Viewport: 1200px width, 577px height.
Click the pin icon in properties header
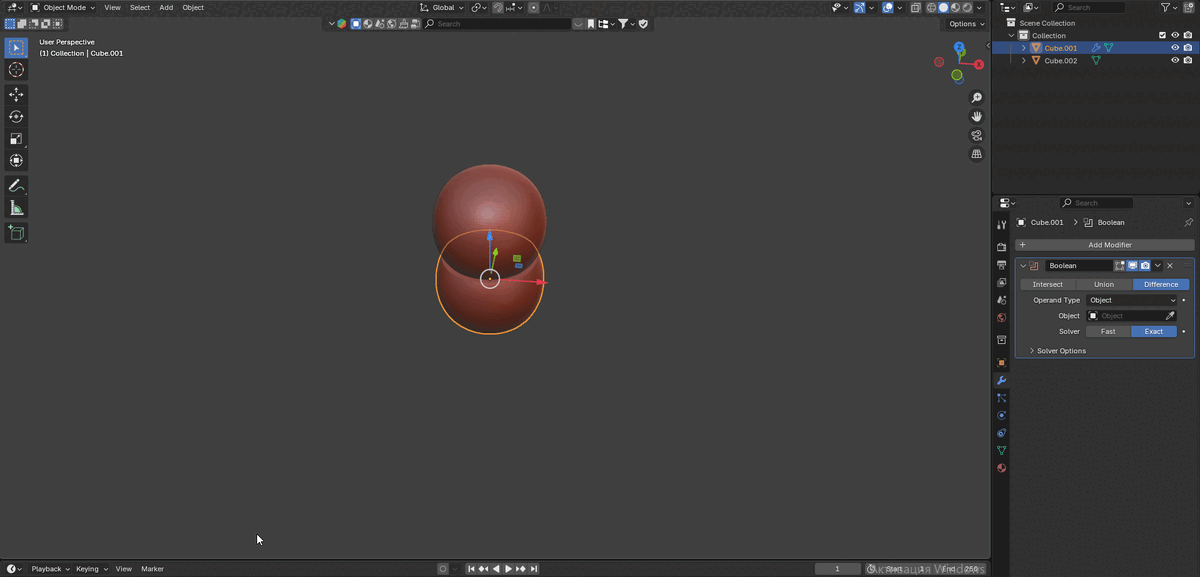pyautogui.click(x=1188, y=223)
